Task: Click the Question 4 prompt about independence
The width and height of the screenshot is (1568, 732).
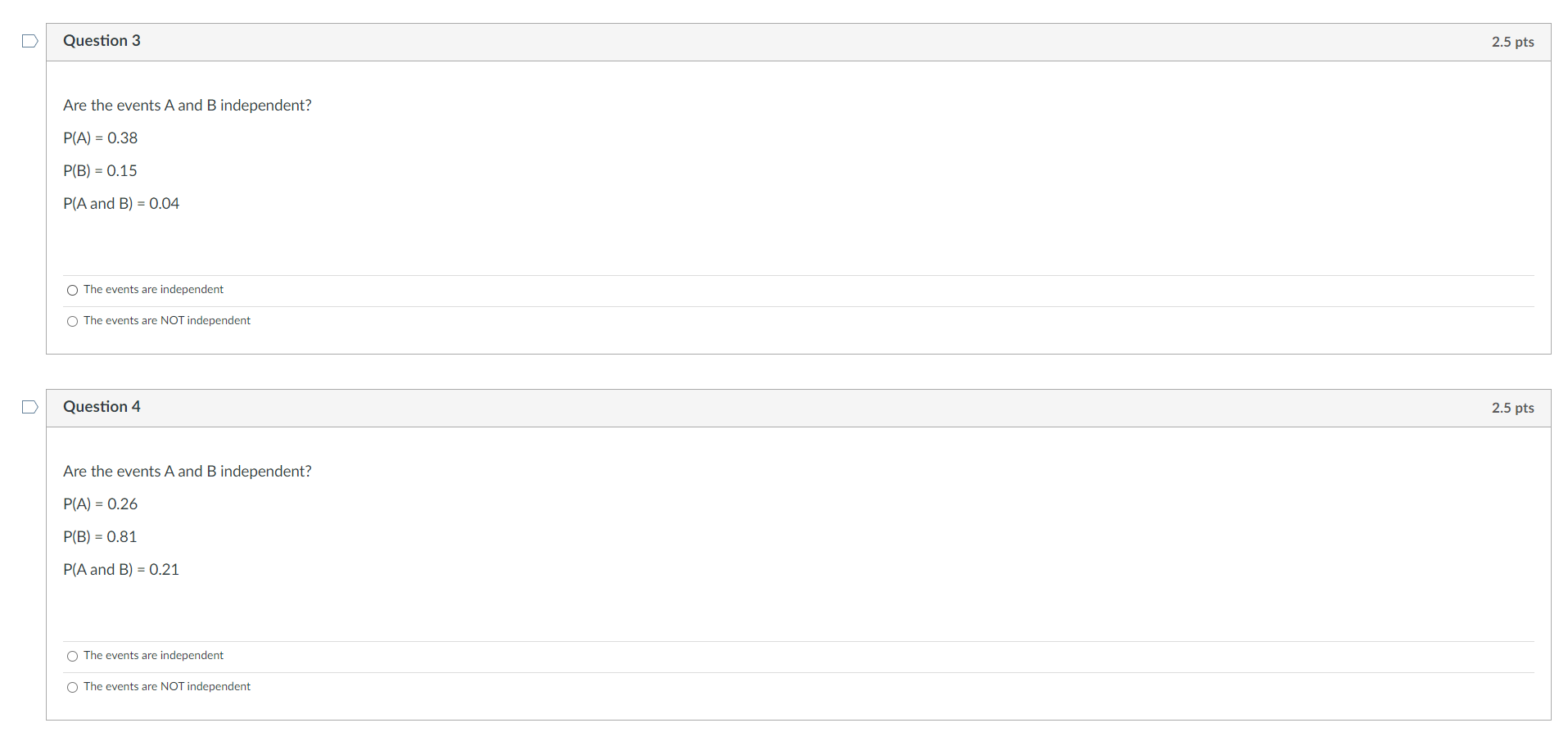Action: click(x=187, y=471)
